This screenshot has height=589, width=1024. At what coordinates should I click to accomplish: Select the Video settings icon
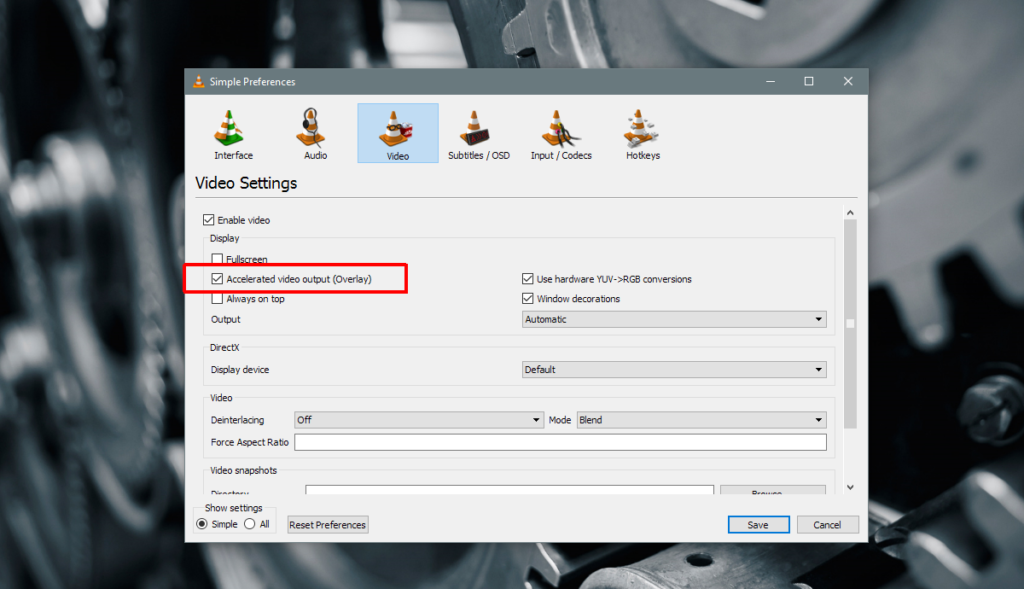click(397, 133)
